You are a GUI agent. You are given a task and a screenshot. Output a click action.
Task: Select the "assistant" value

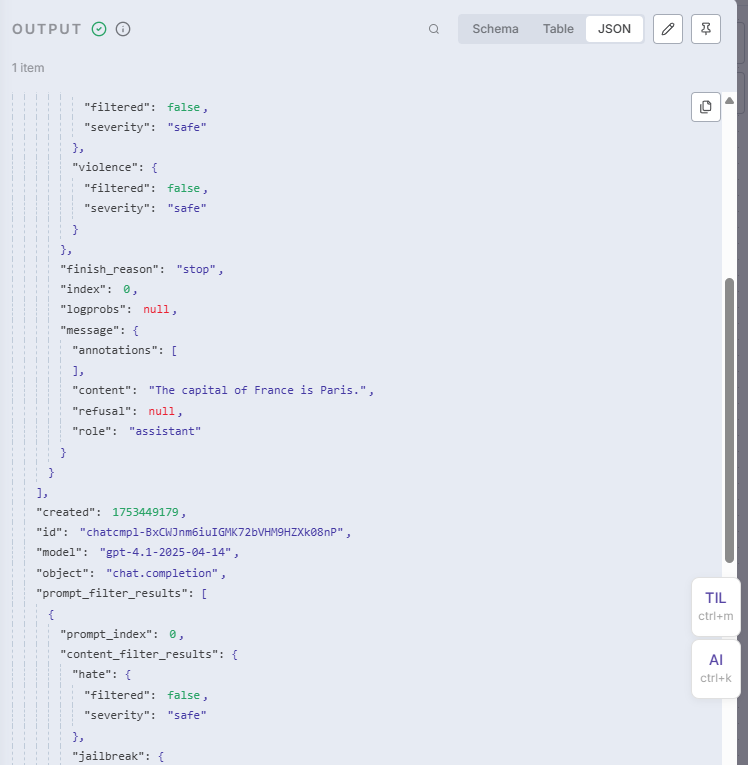(165, 431)
